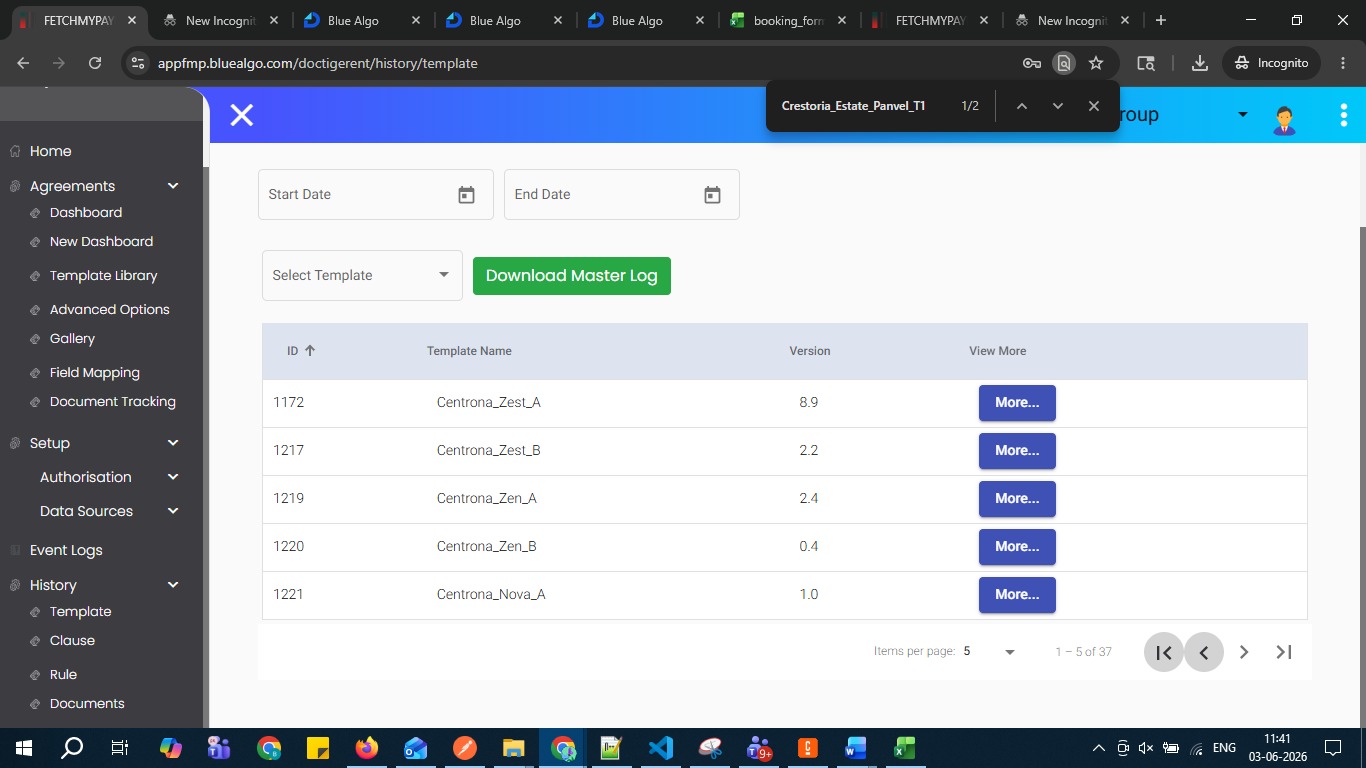Open the group selector dropdown arrow in header

click(1243, 115)
